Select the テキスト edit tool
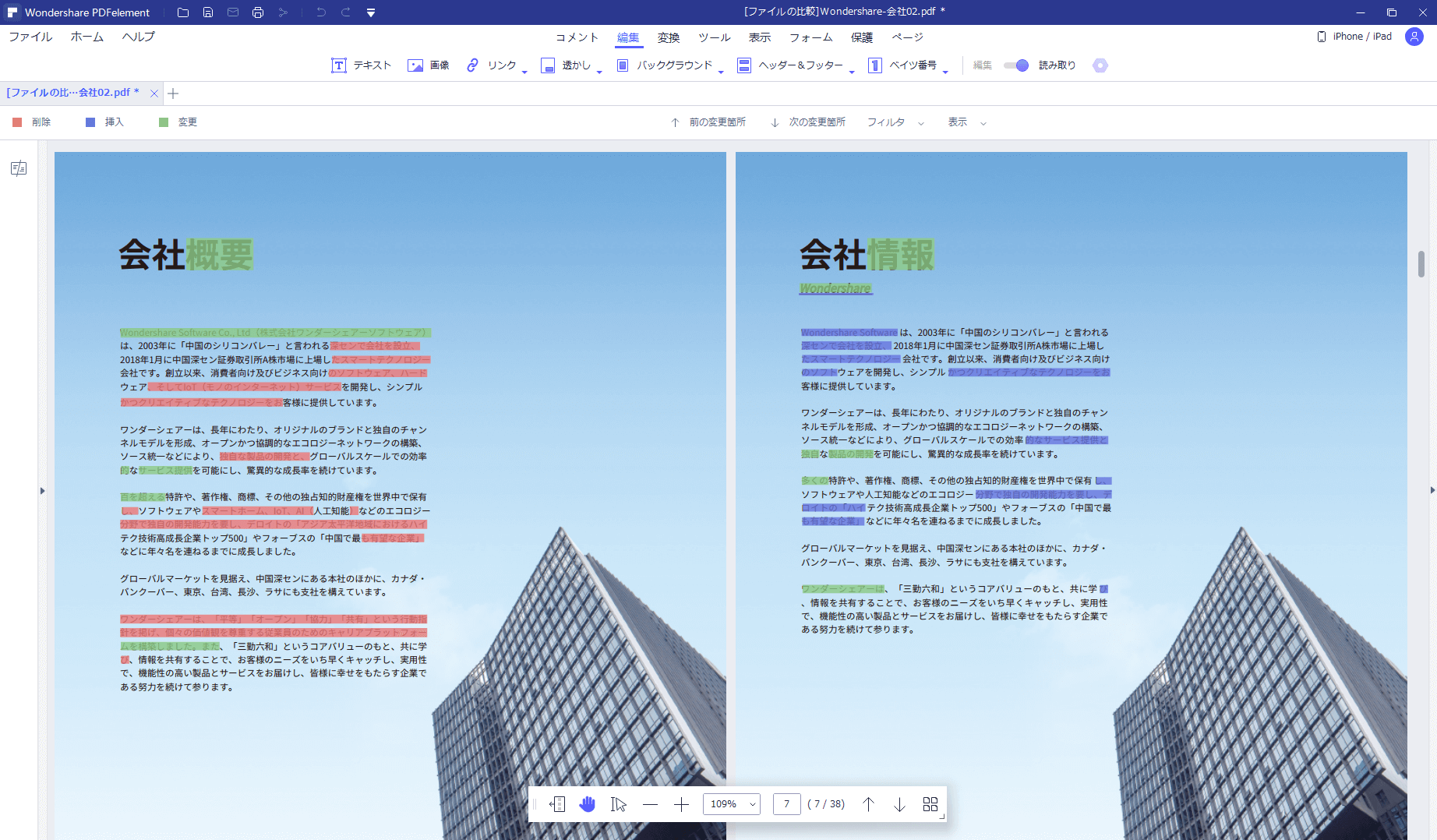The height and width of the screenshot is (840, 1437). click(x=362, y=65)
